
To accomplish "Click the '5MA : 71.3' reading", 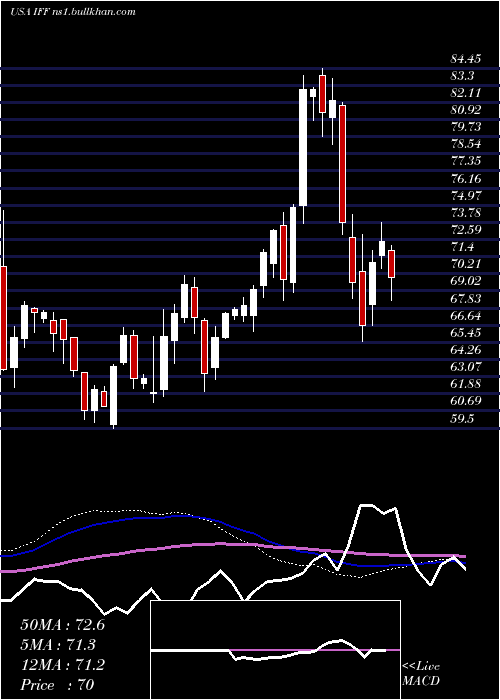I will click(58, 645).
